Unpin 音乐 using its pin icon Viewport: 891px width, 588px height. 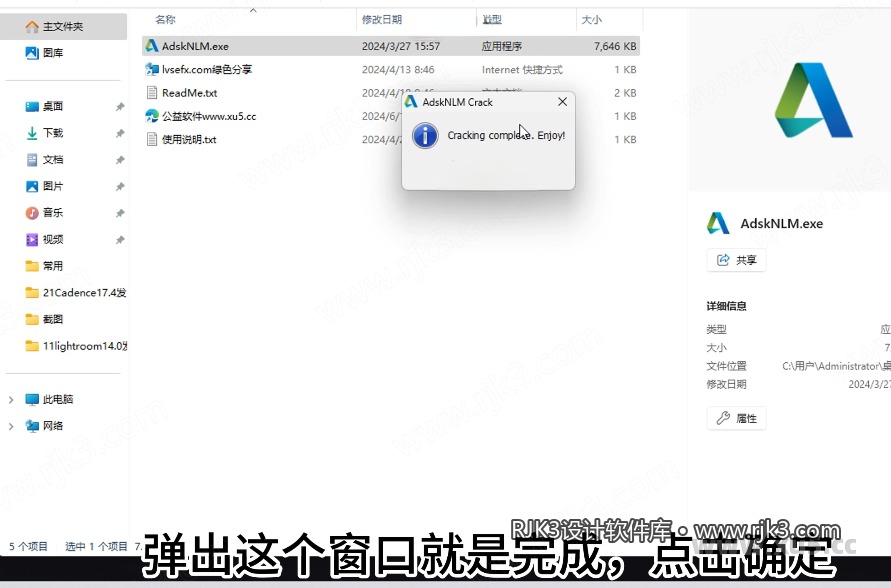click(120, 213)
